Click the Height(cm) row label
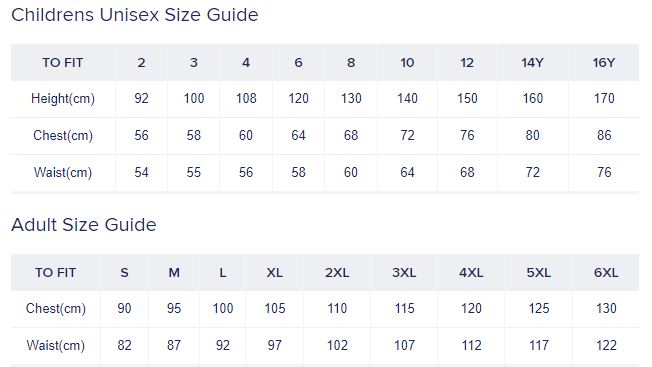 [63, 99]
